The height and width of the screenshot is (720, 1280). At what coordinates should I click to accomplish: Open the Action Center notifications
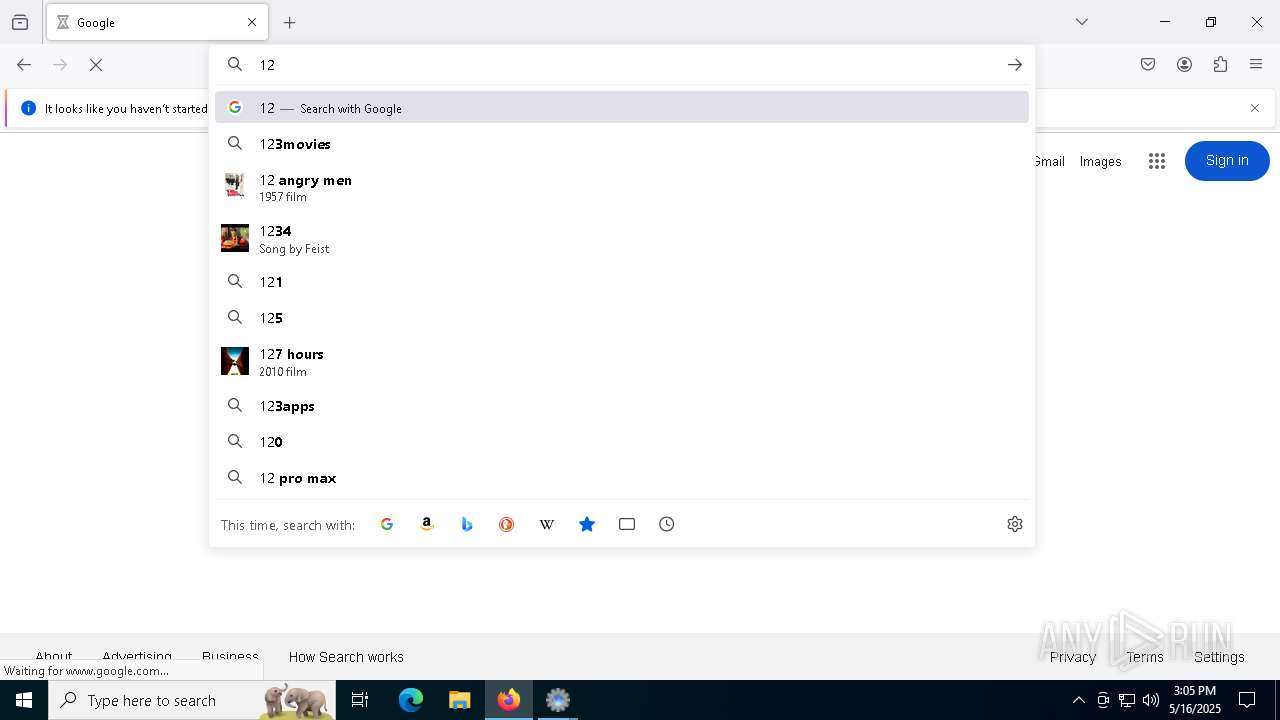[x=1247, y=700]
